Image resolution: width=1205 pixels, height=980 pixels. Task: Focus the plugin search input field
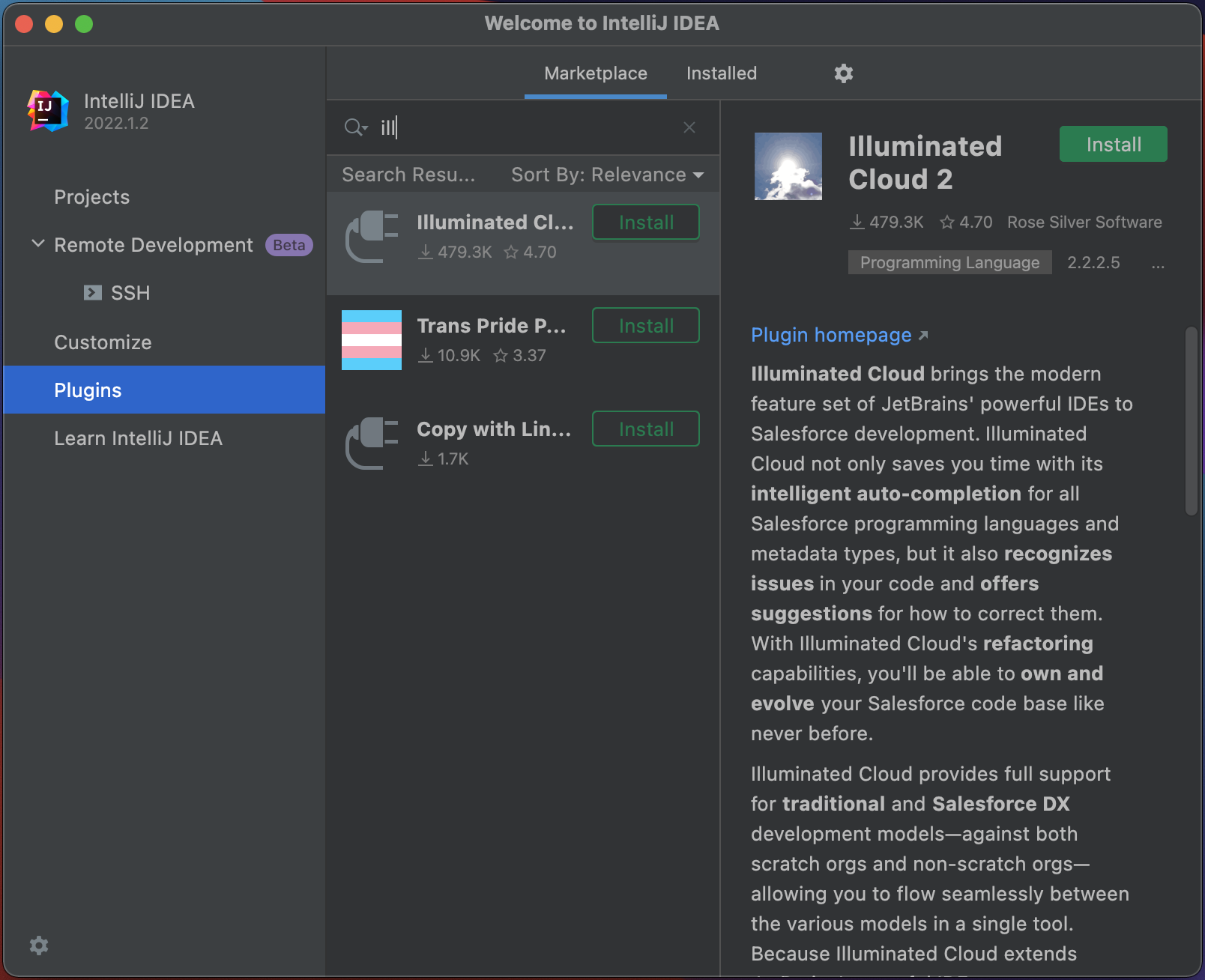pyautogui.click(x=525, y=127)
